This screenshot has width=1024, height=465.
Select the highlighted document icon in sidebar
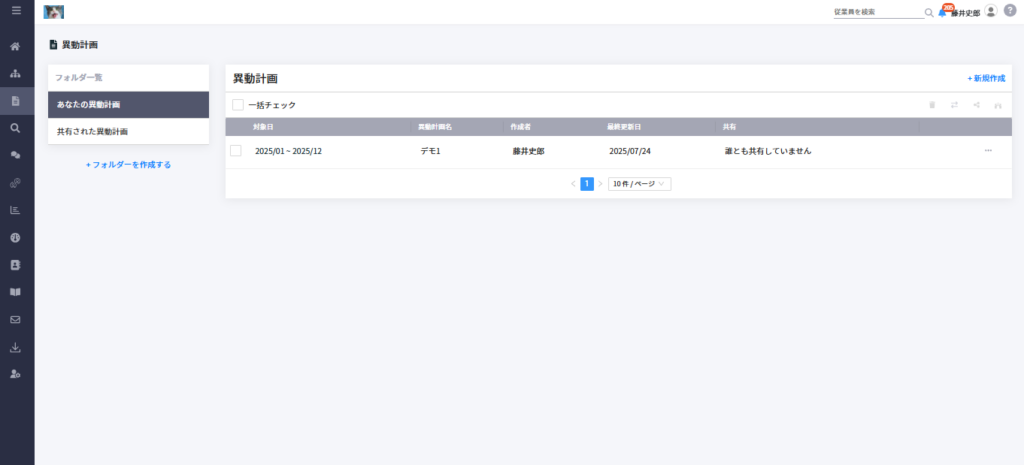pos(16,101)
